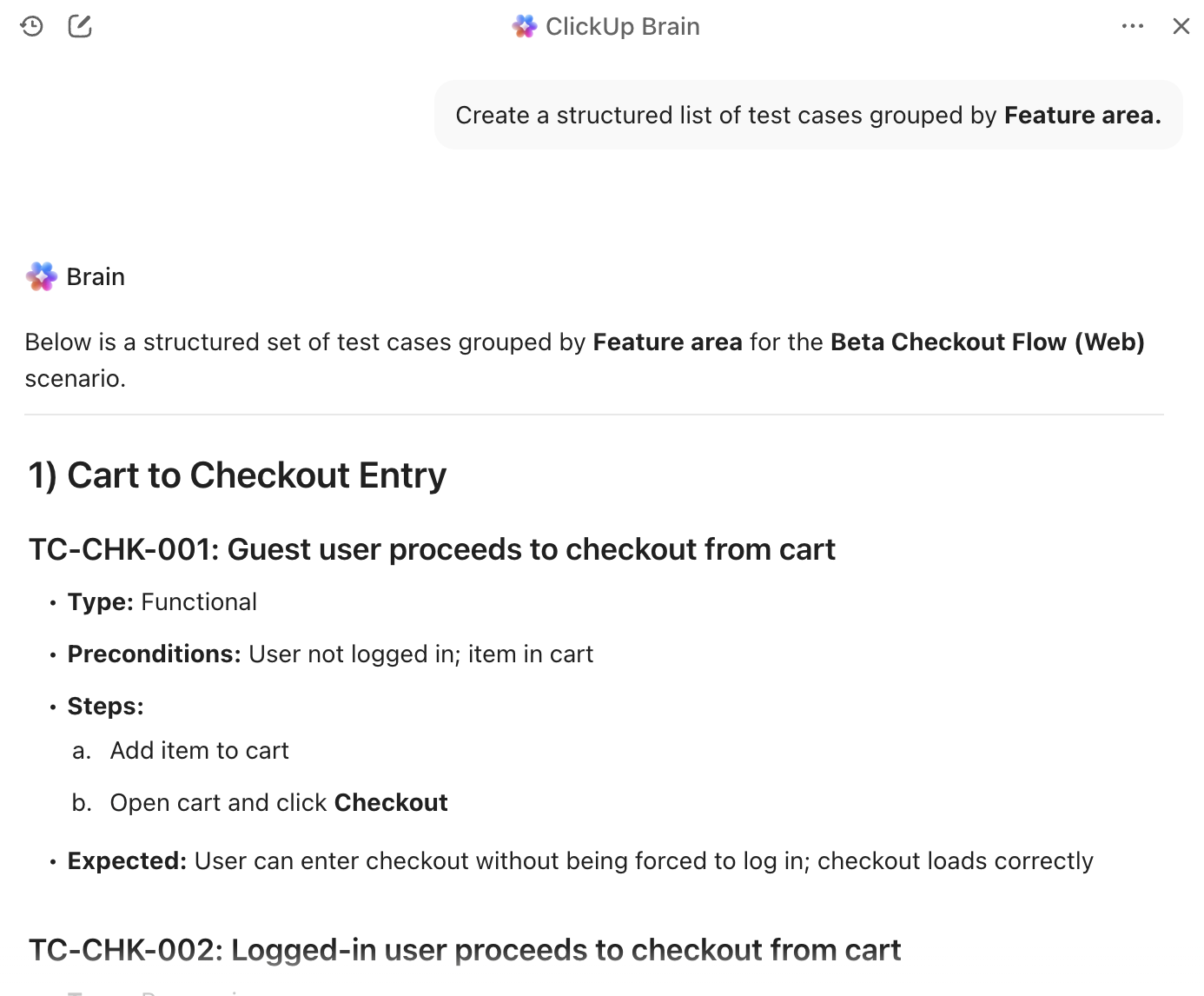Image resolution: width=1204 pixels, height=996 pixels.
Task: Click the ClickUp Brain logo in header
Action: pyautogui.click(x=525, y=27)
